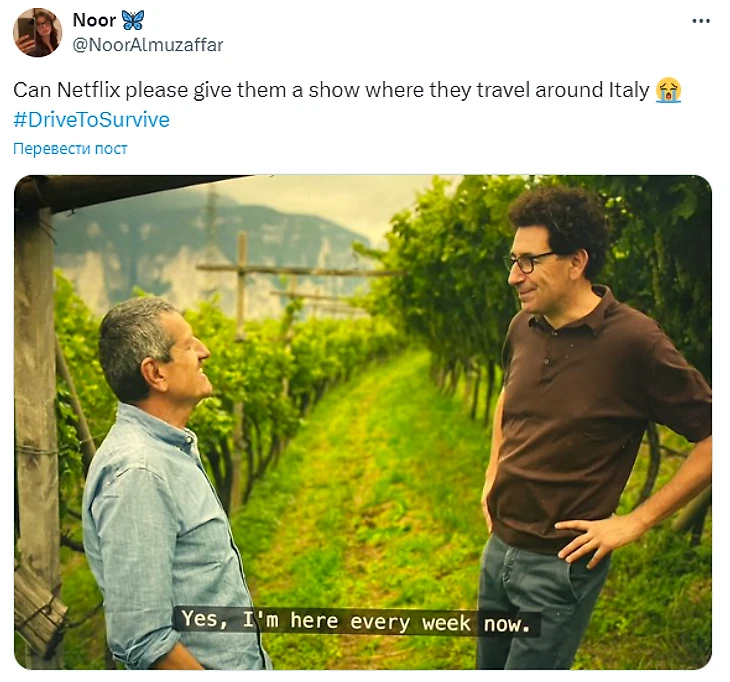The width and height of the screenshot is (730, 682).
Task: Click the display name Noor
Action: (94, 20)
